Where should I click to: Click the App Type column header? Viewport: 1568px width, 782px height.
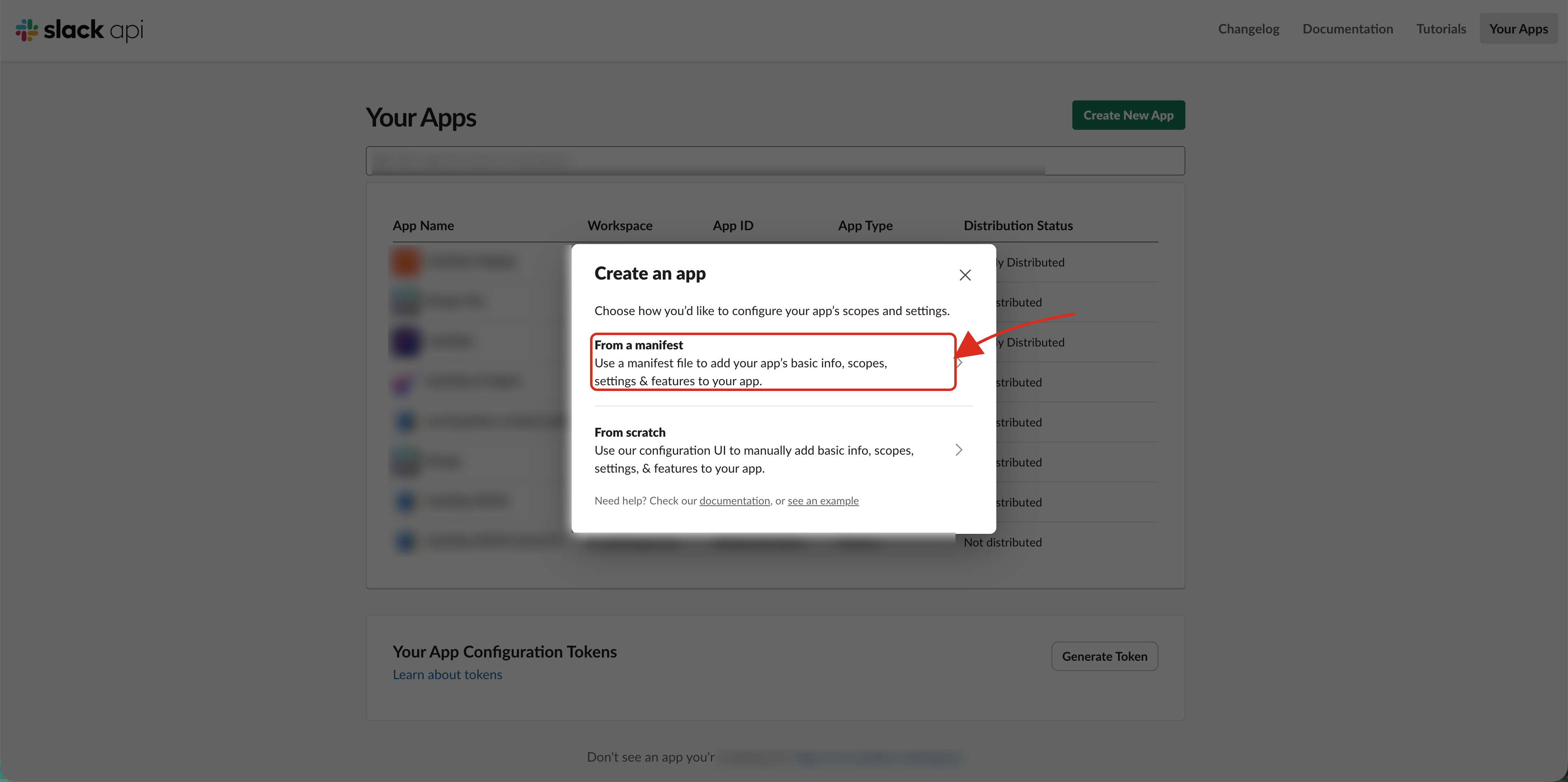click(865, 225)
